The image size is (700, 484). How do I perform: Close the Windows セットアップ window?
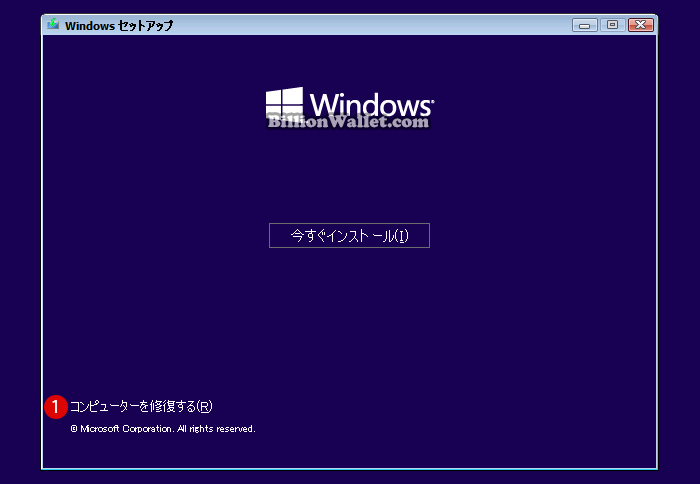pyautogui.click(x=641, y=25)
